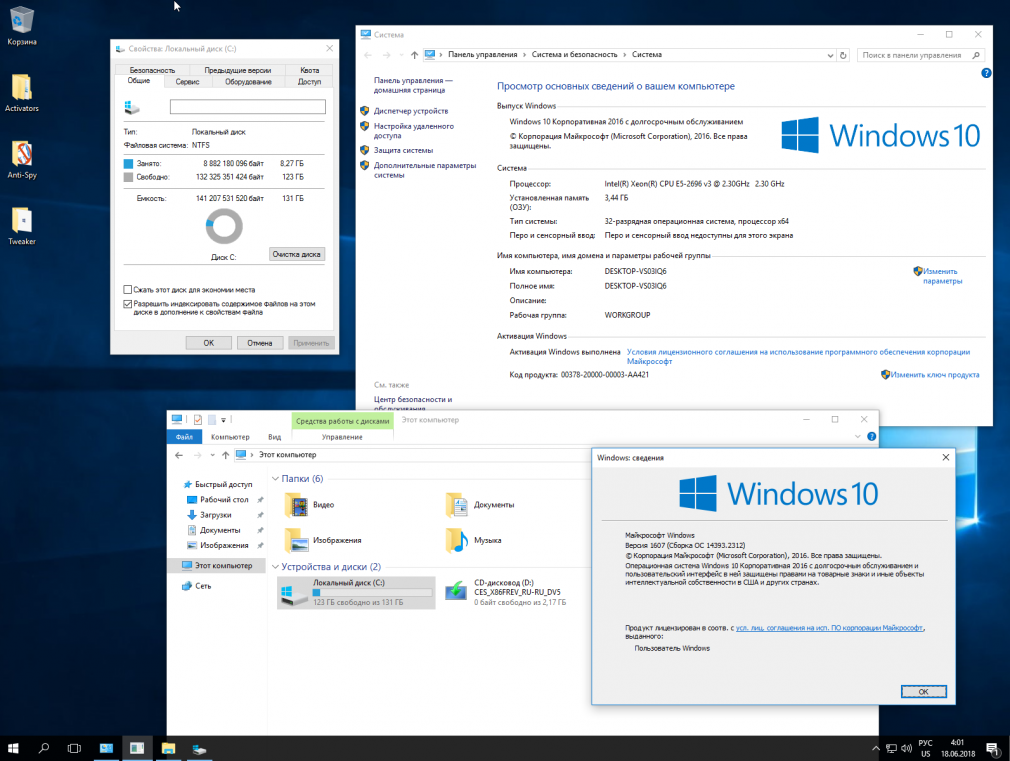Image resolution: width=1010 pixels, height=761 pixels.
Task: Enable compress this drive checkbox
Action: pos(128,290)
